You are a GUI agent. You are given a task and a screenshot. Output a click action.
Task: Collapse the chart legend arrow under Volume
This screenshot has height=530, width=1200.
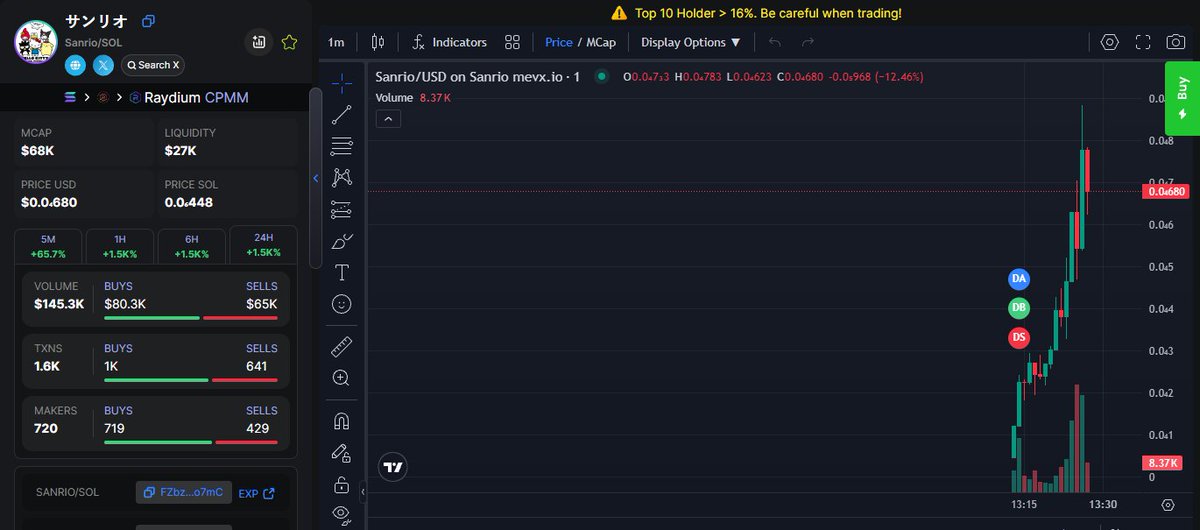tap(389, 119)
